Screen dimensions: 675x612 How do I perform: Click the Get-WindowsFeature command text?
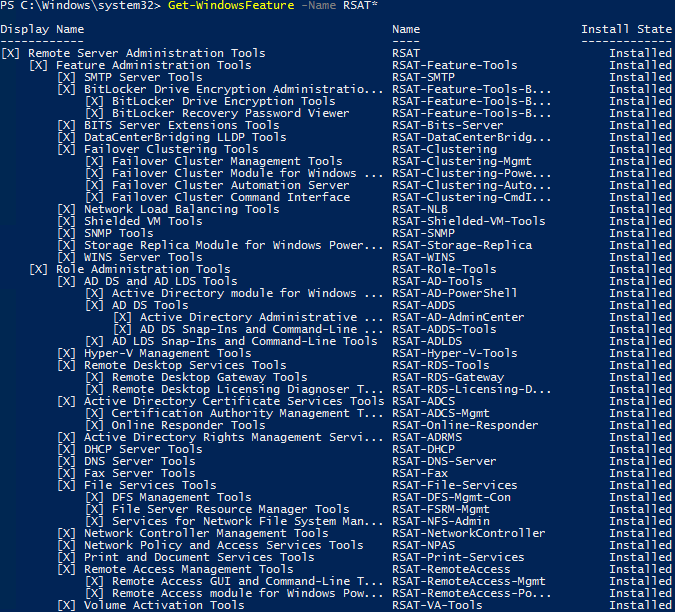click(x=231, y=6)
